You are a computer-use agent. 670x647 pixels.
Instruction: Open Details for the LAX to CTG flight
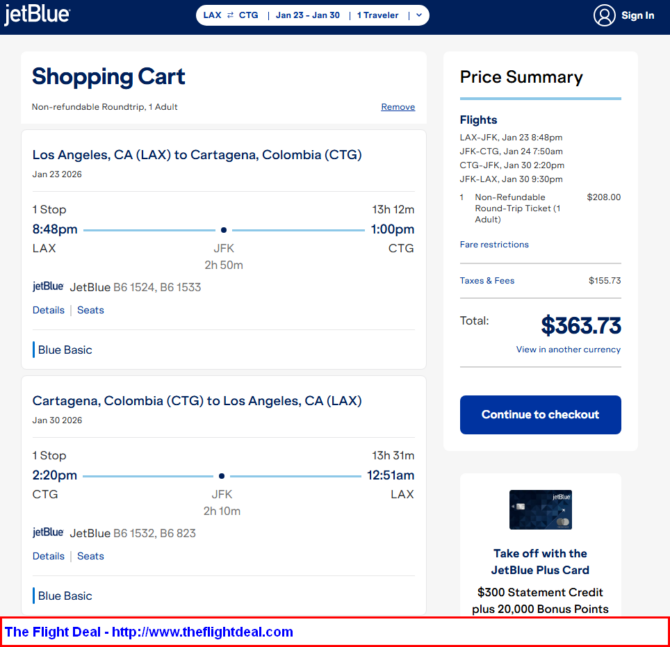pos(48,310)
